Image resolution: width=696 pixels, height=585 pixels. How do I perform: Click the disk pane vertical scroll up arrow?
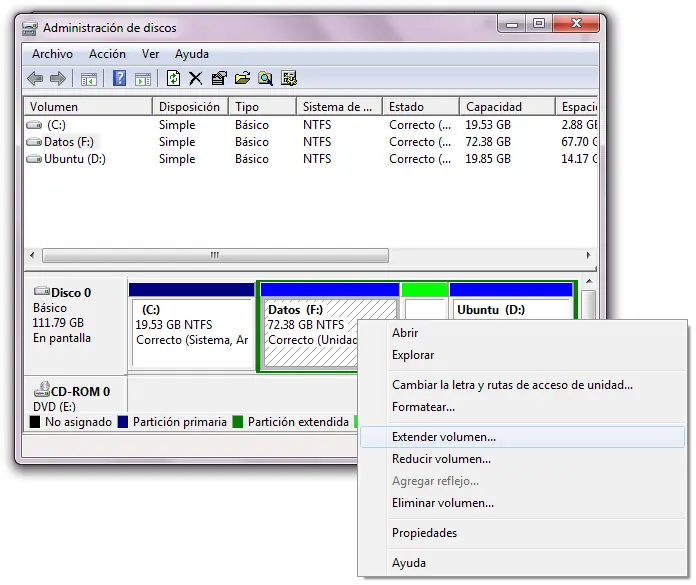tap(589, 281)
